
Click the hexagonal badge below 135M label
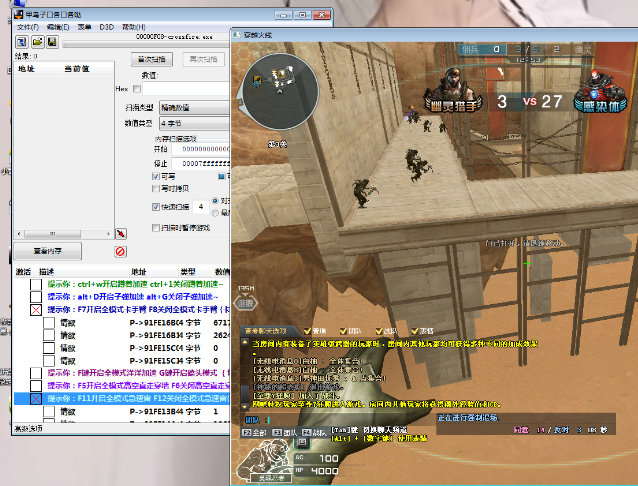pos(245,302)
